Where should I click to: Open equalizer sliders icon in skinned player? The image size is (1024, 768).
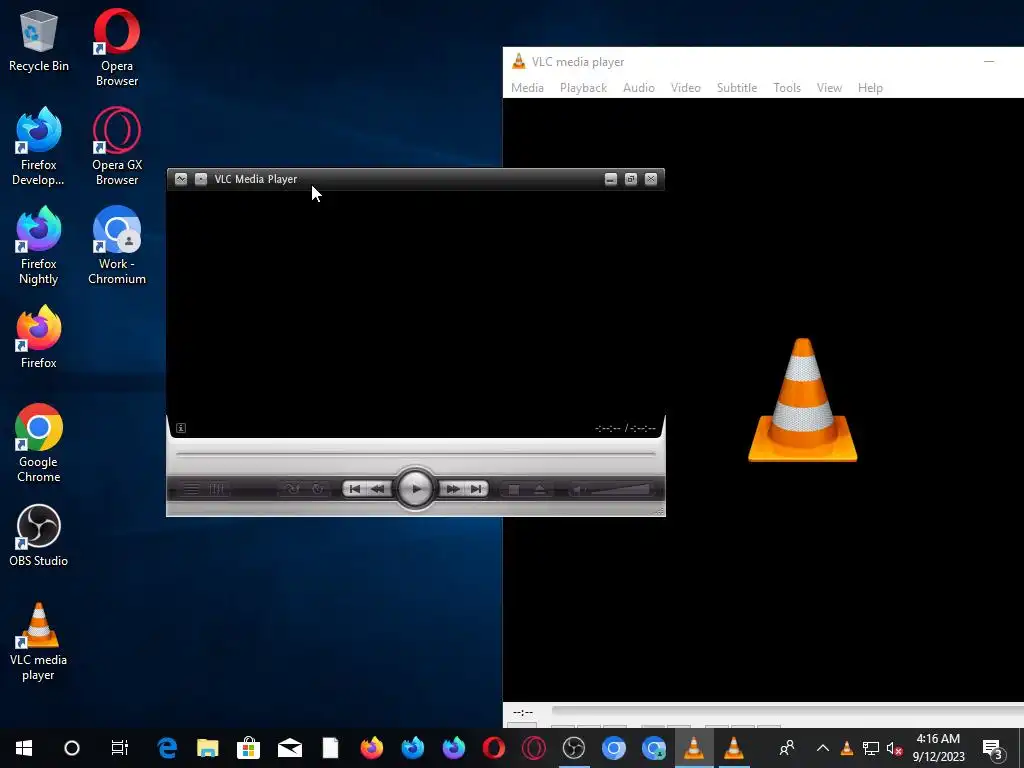[x=217, y=489]
